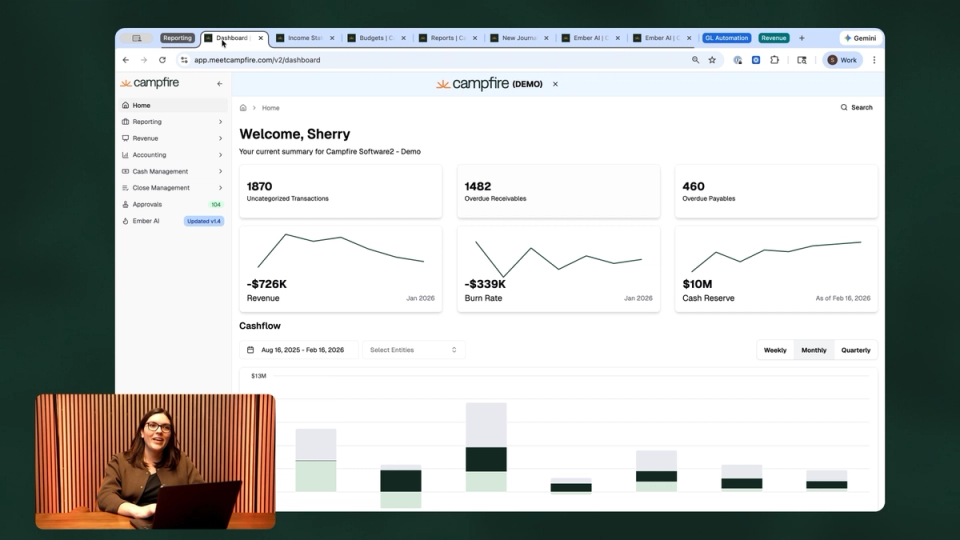960x540 pixels.
Task: Expand the Close Management chevron
Action: (220, 188)
